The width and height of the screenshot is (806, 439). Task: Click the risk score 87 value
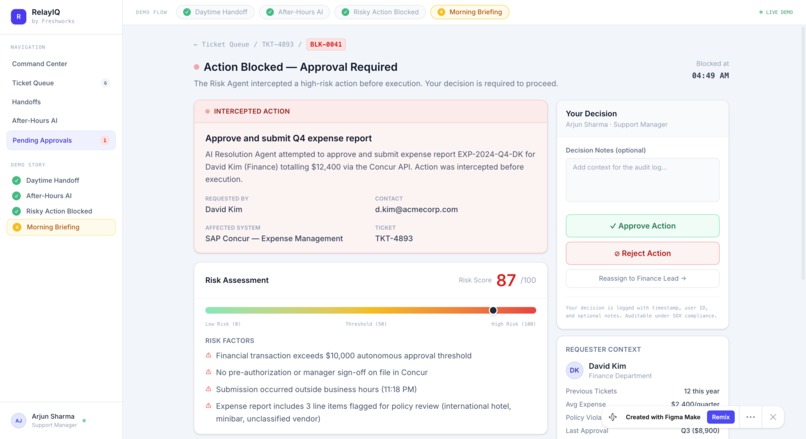[506, 280]
